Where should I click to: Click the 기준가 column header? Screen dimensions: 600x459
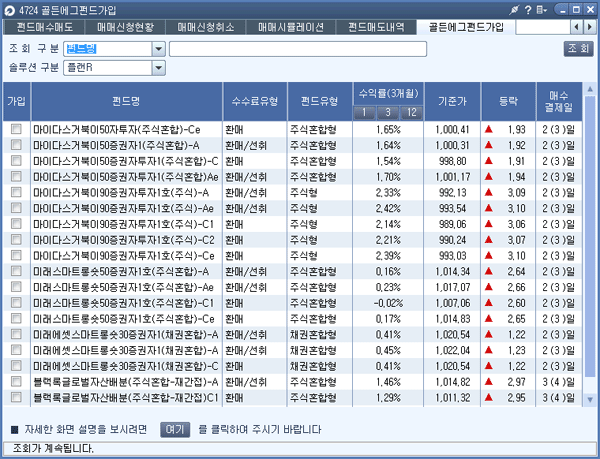click(x=452, y=101)
